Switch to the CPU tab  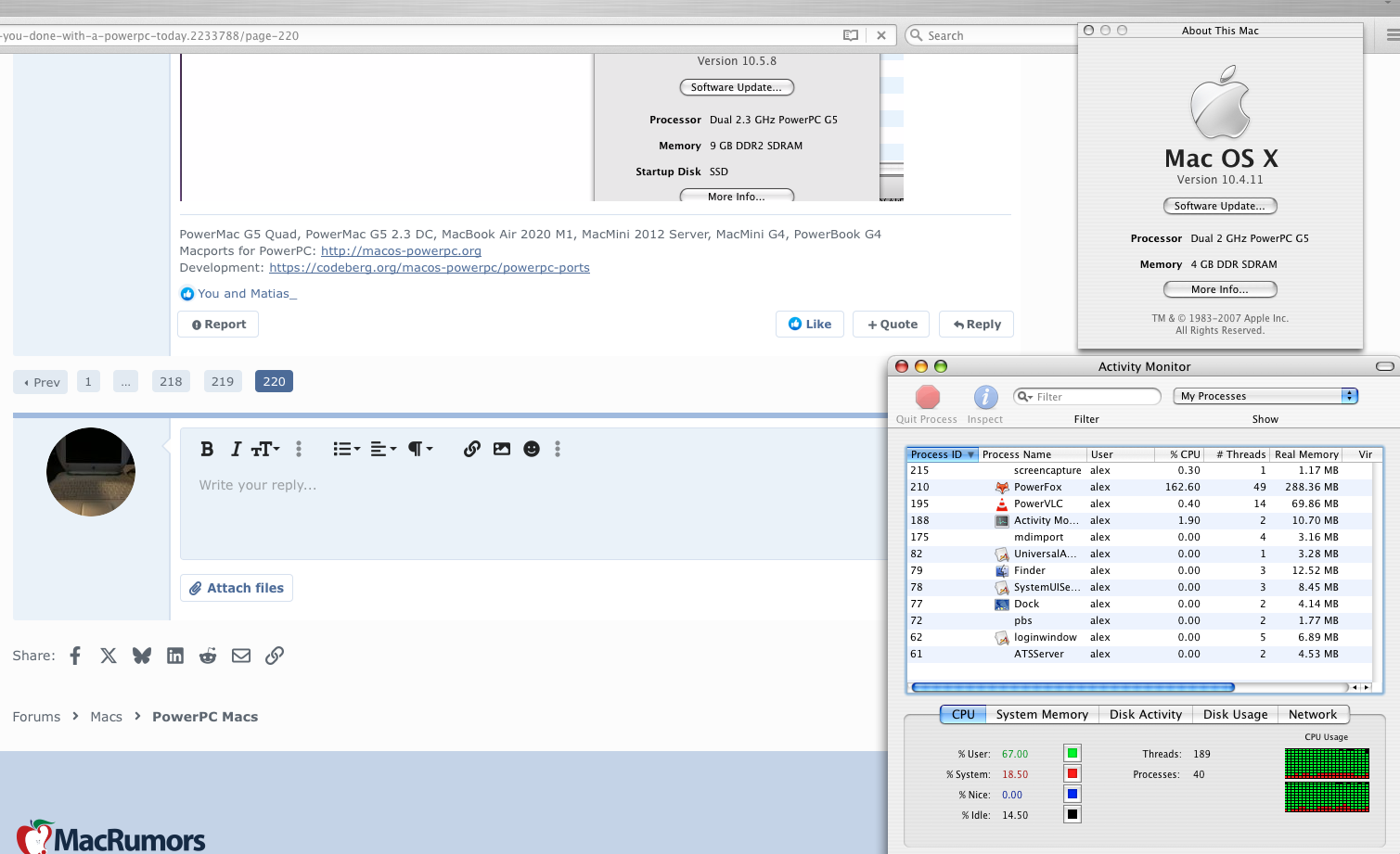tap(963, 714)
